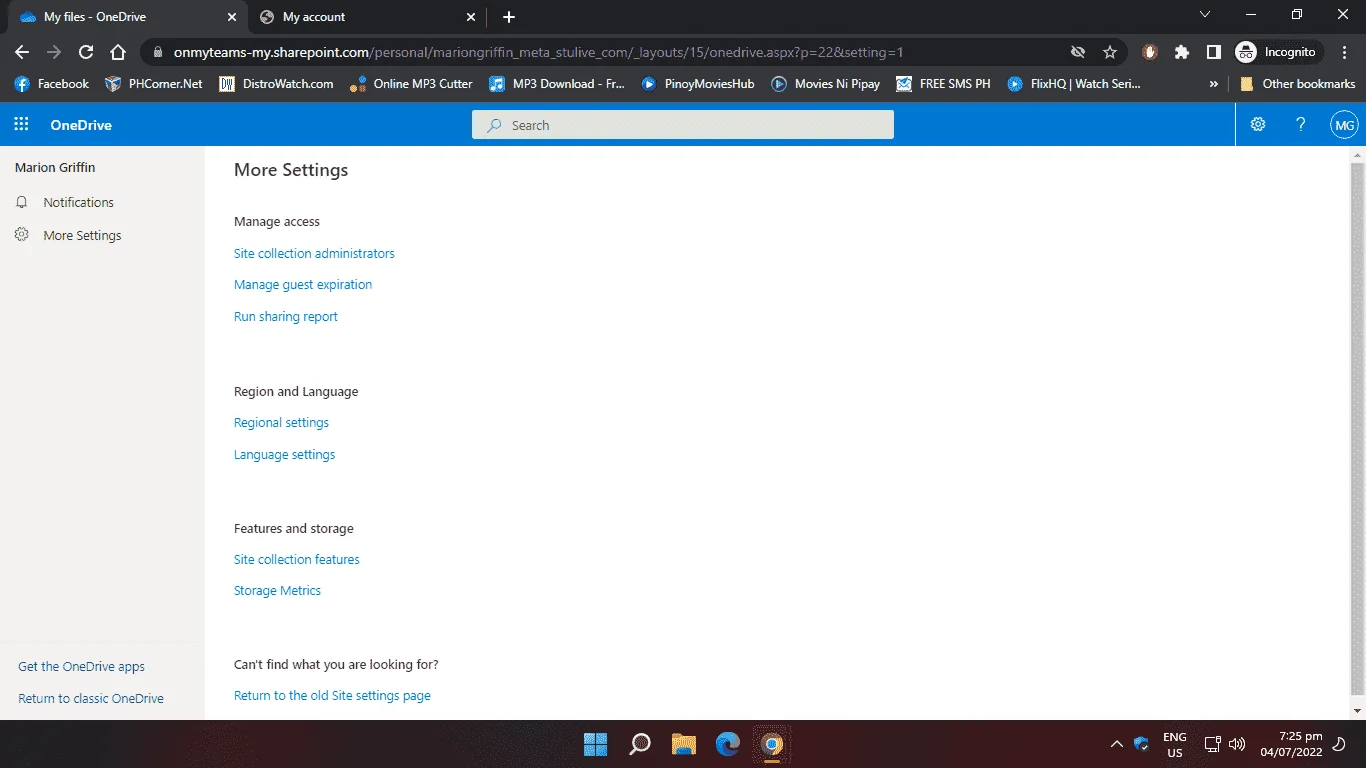Click the Incognito profile button

[x=1280, y=52]
